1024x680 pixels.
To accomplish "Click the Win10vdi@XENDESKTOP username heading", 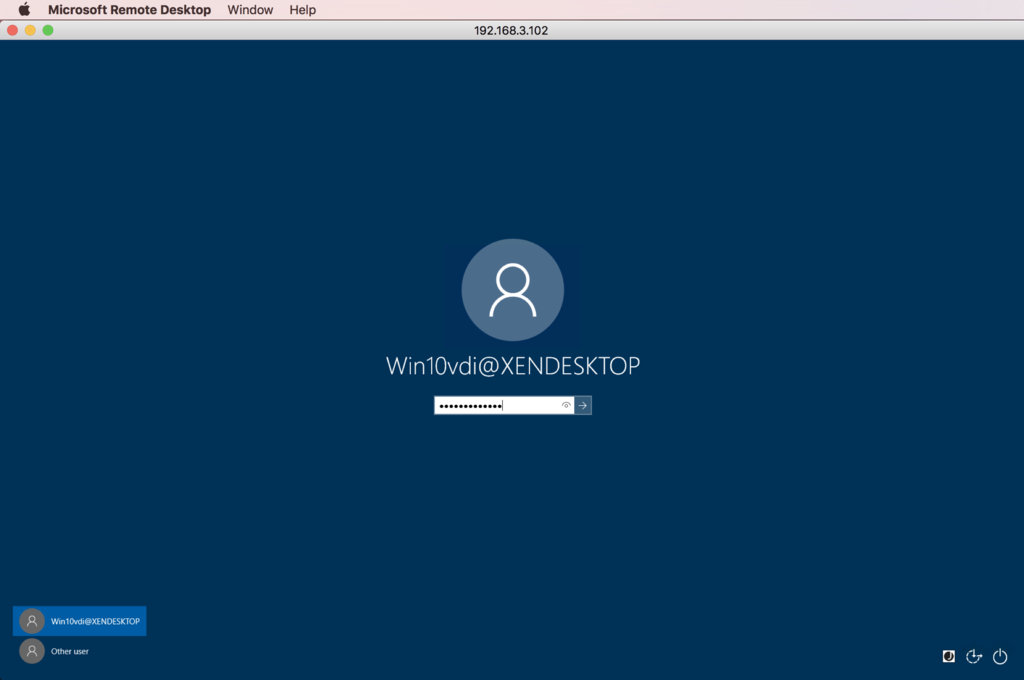I will click(513, 366).
